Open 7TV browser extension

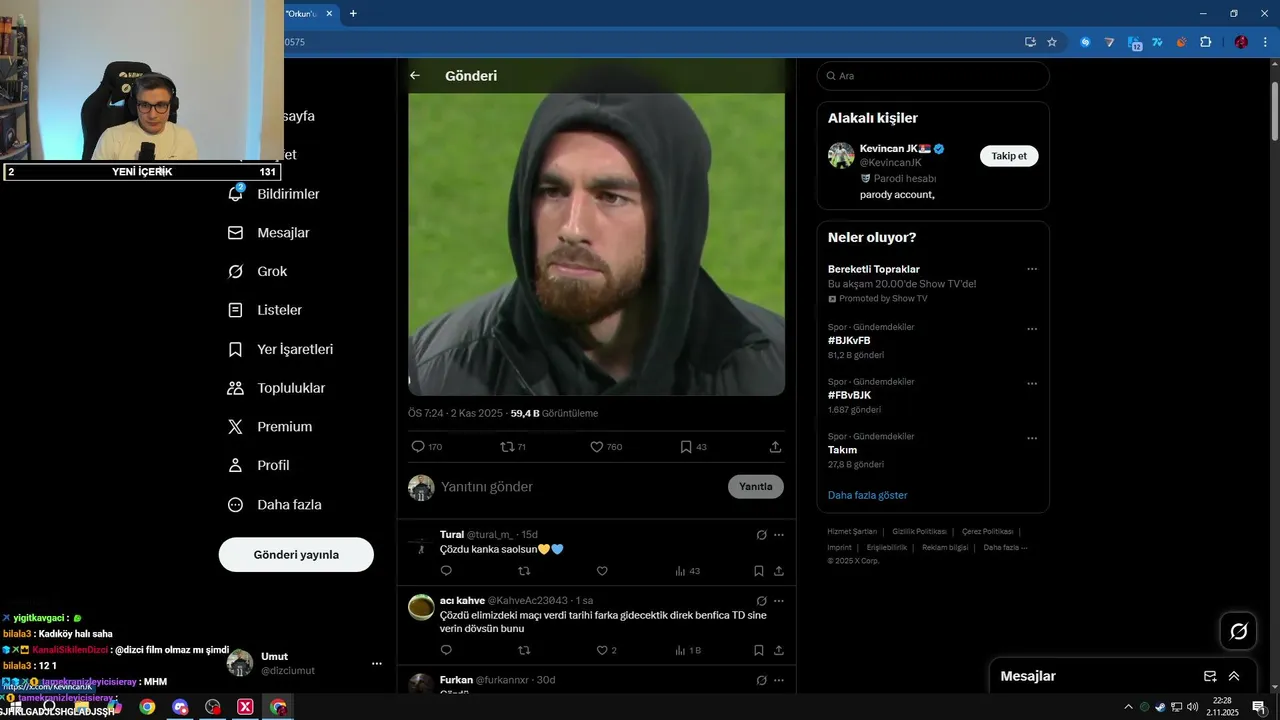coord(1158,42)
